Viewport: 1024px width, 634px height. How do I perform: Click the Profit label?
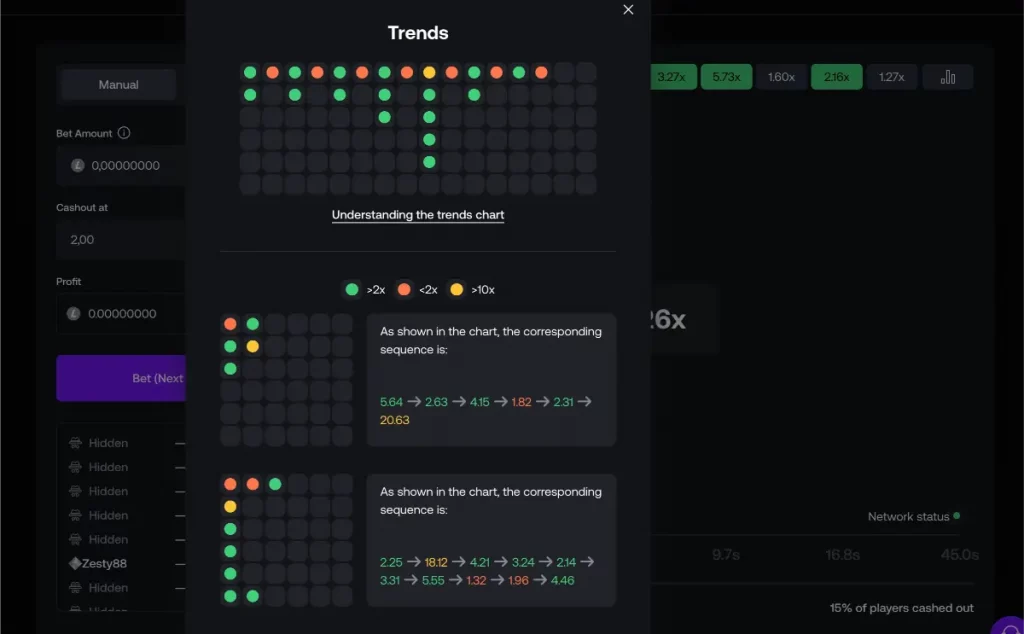(69, 281)
